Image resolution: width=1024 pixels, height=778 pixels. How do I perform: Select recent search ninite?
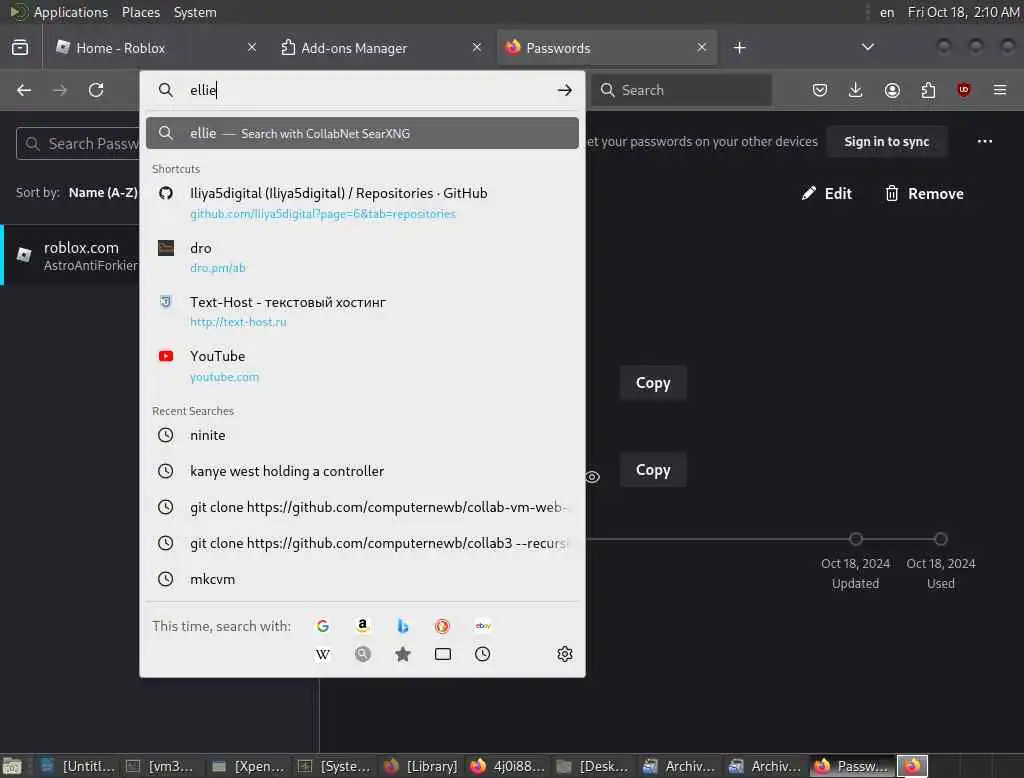[x=362, y=435]
